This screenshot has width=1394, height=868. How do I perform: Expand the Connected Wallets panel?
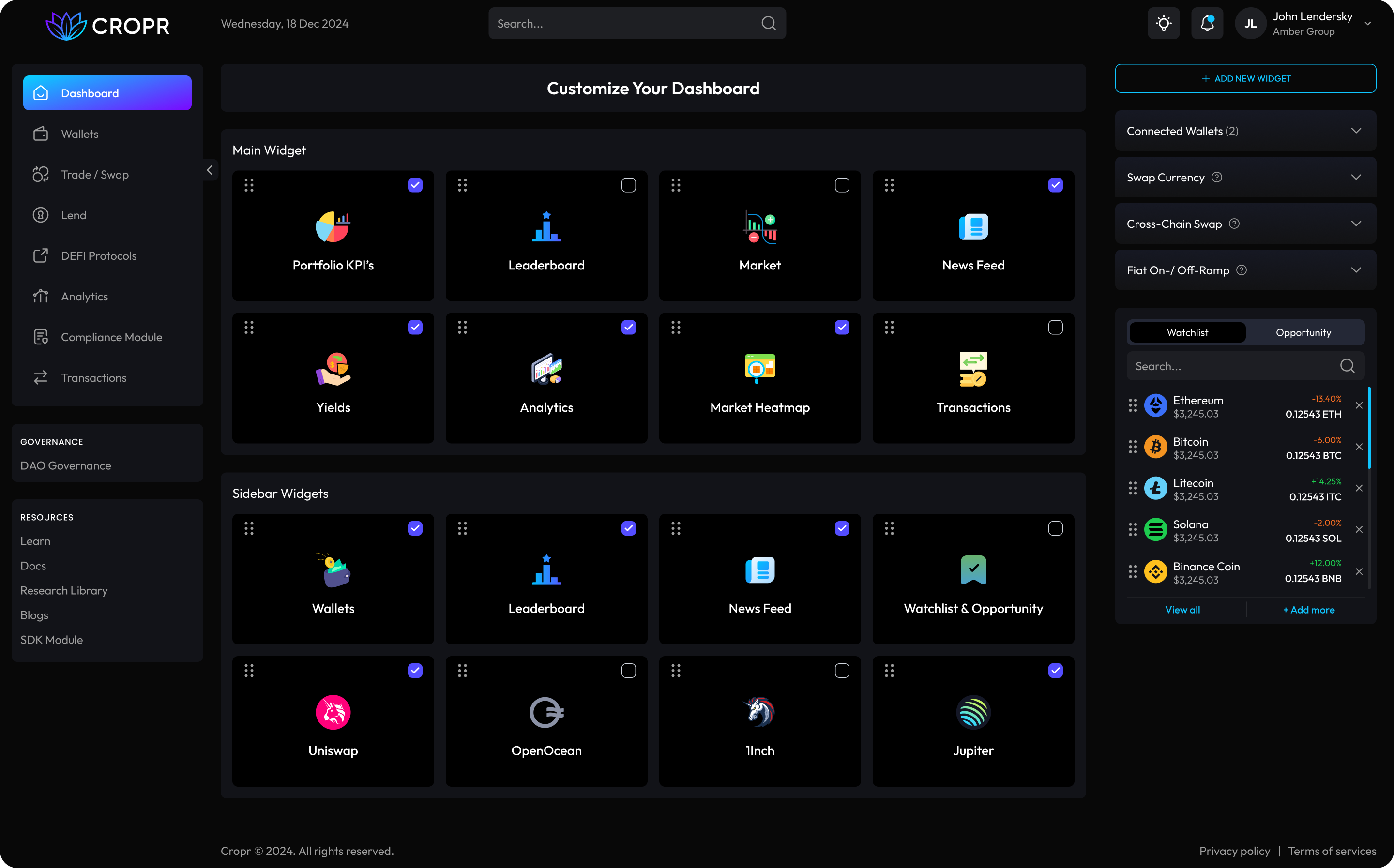coord(1245,131)
